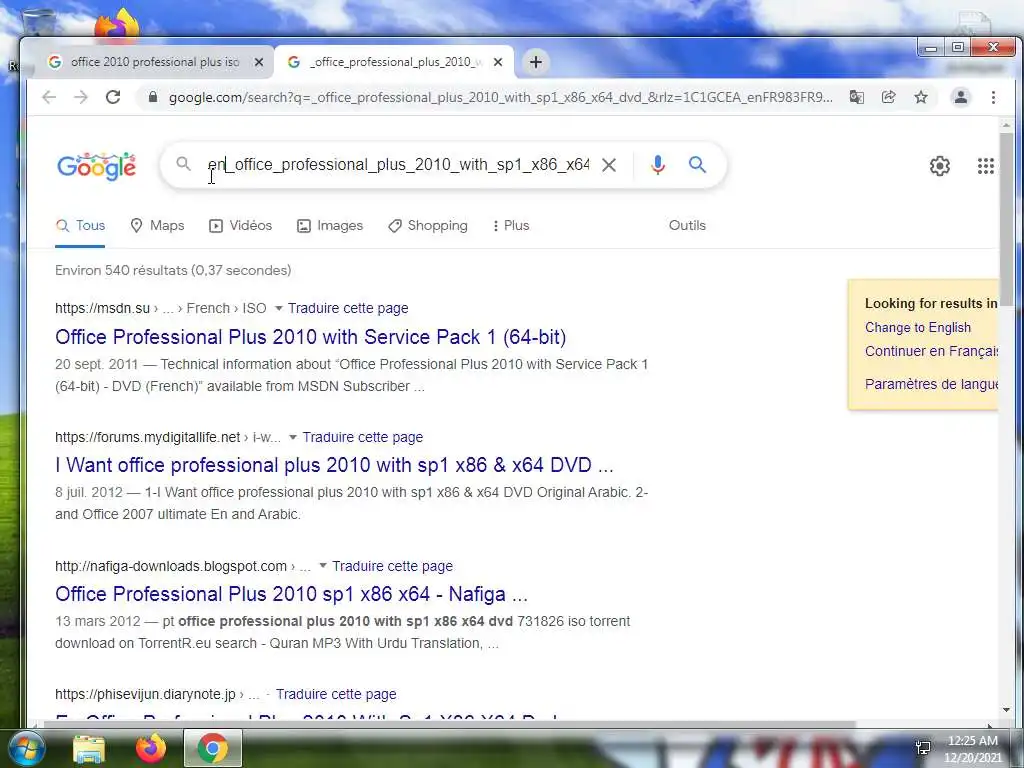Open Google settings gear
The height and width of the screenshot is (768, 1024).
pyautogui.click(x=940, y=166)
